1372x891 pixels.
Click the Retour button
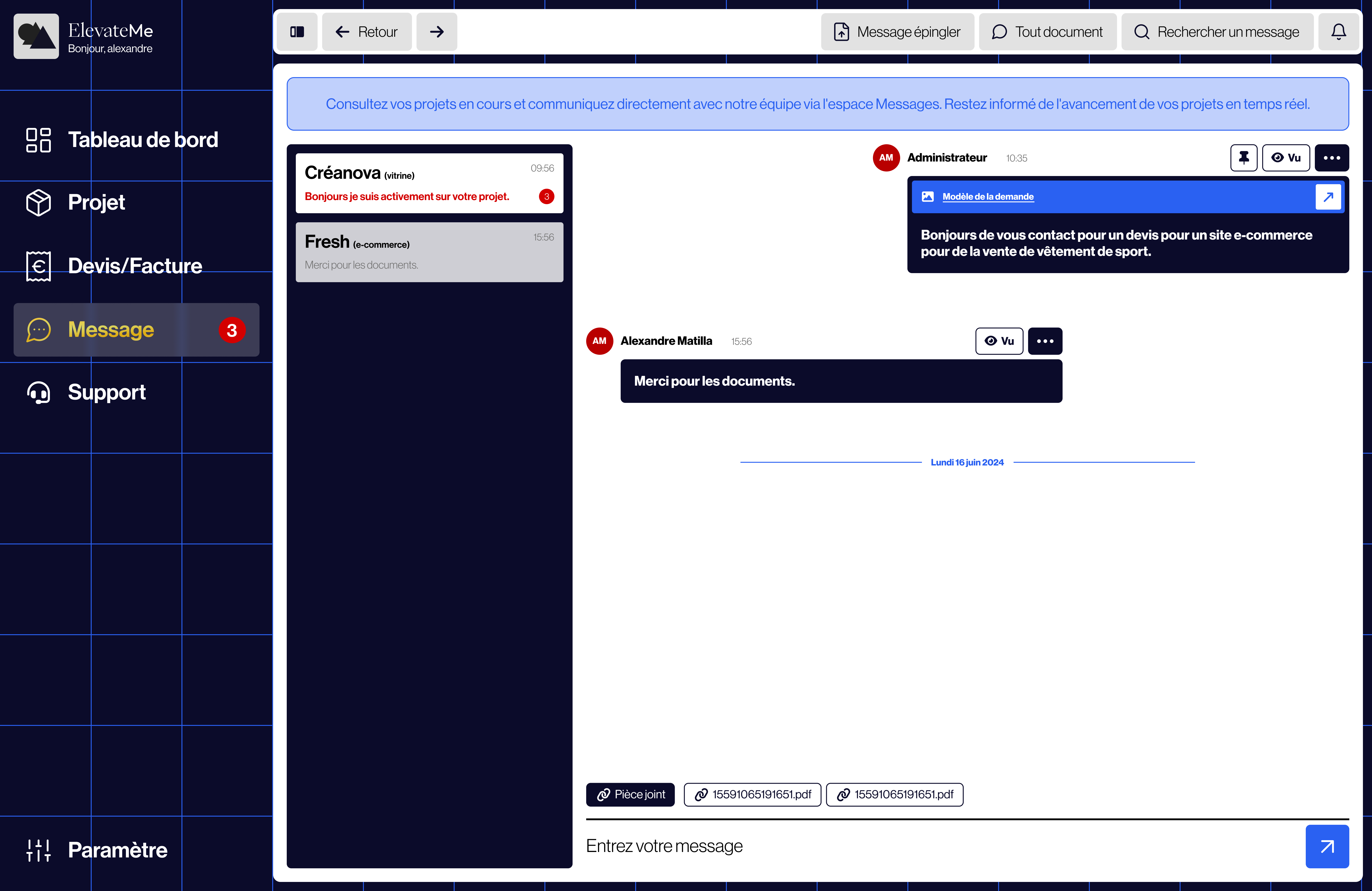pyautogui.click(x=367, y=32)
